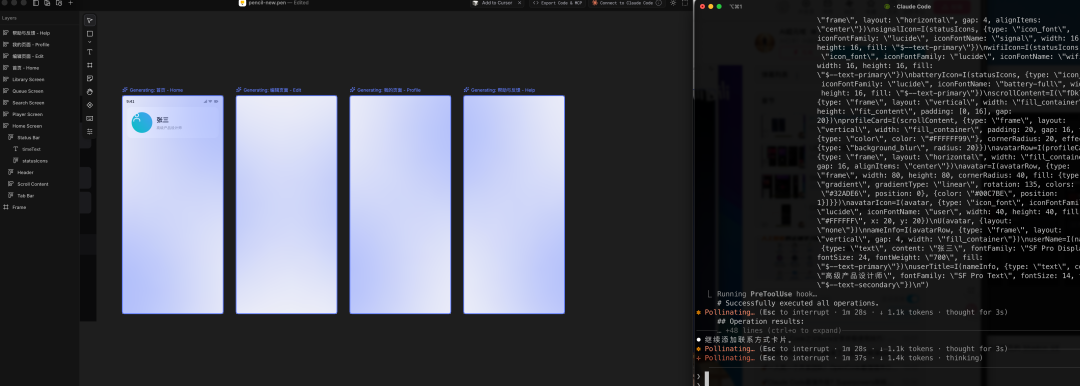Toggle the light/dark theme sun icon
This screenshot has width=1080, height=386.
coord(673,3)
